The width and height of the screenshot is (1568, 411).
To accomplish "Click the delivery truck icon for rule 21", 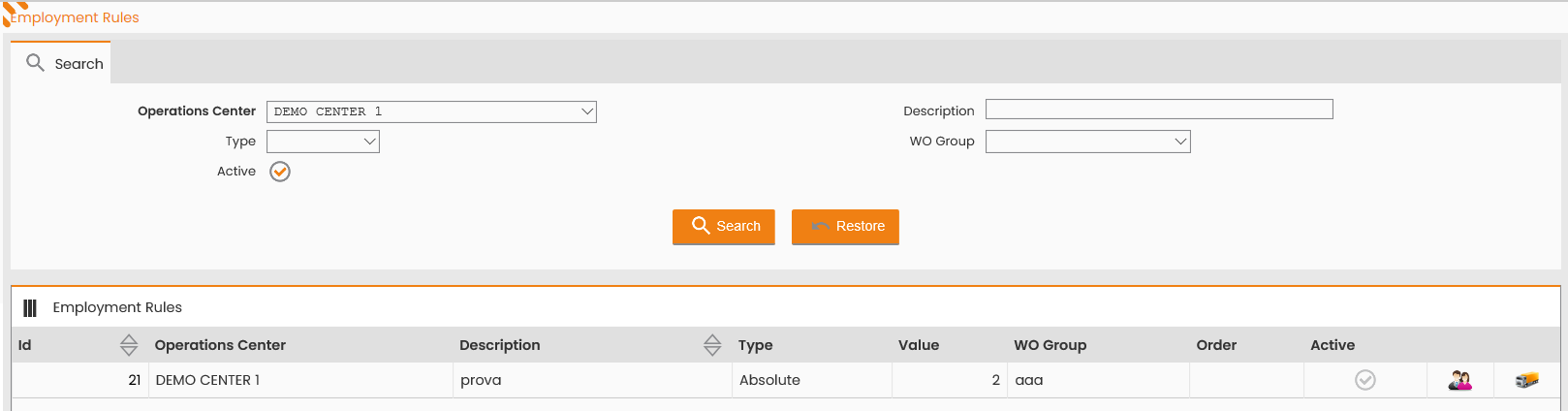I will tap(1527, 380).
